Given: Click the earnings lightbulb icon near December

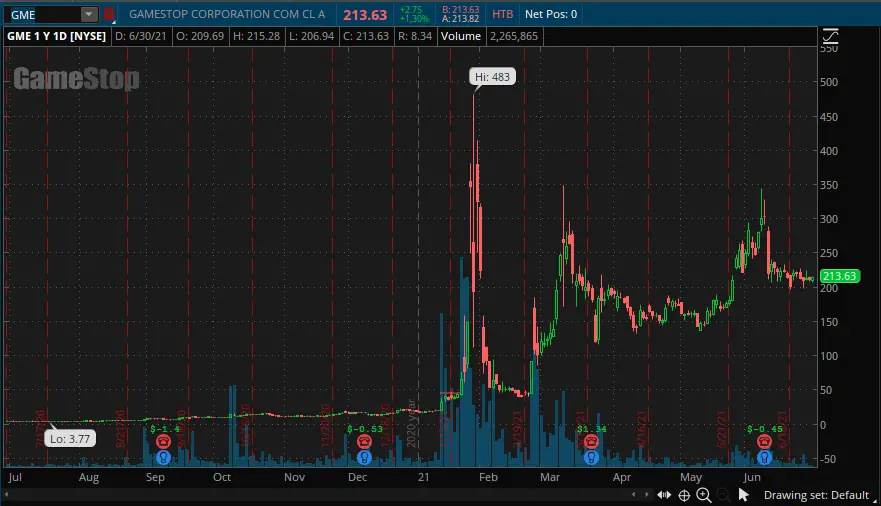Looking at the screenshot, I should pos(364,457).
